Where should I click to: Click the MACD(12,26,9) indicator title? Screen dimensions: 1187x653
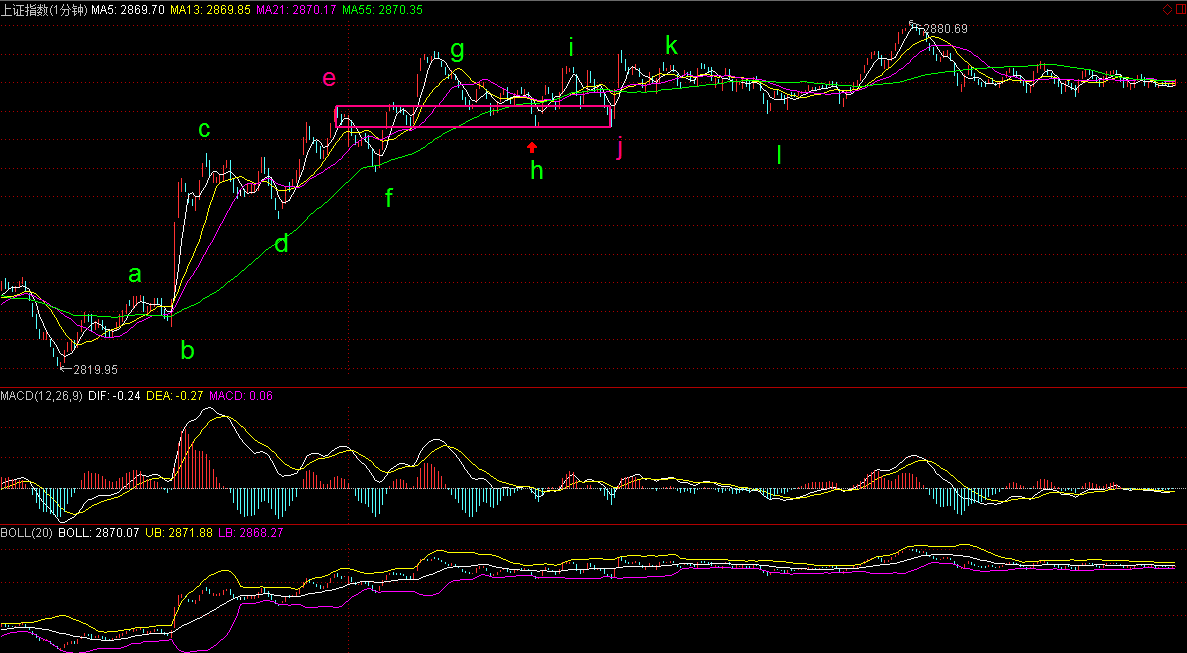pos(42,396)
